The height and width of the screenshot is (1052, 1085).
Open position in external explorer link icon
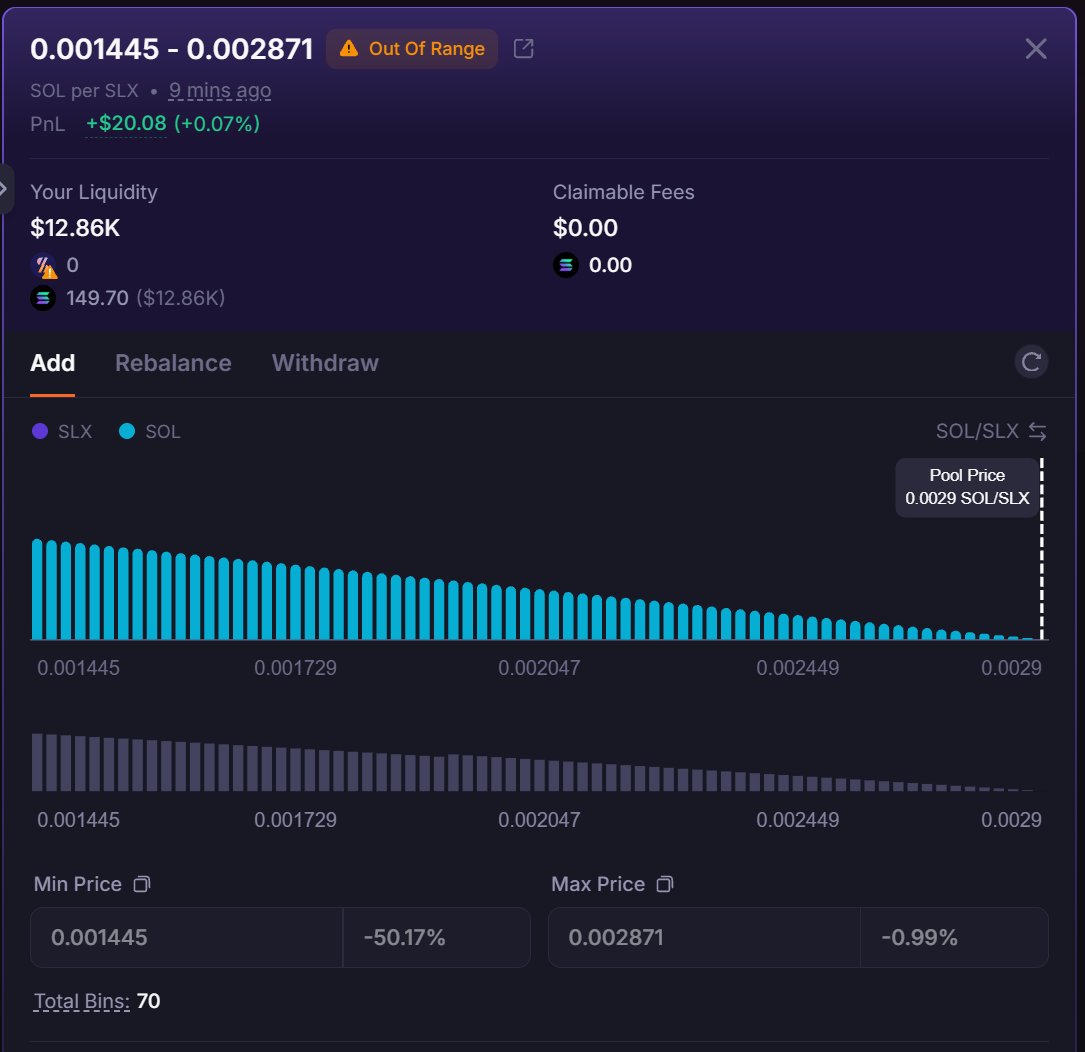point(523,48)
